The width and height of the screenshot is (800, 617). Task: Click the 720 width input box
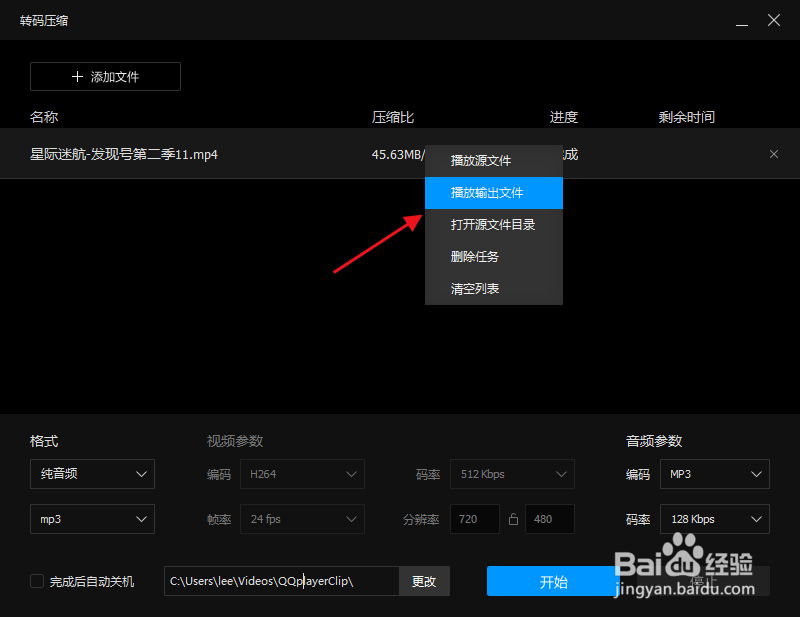pyautogui.click(x=474, y=519)
